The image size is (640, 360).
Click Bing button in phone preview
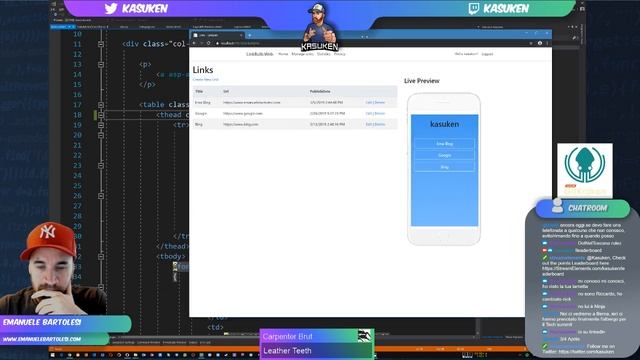point(444,167)
